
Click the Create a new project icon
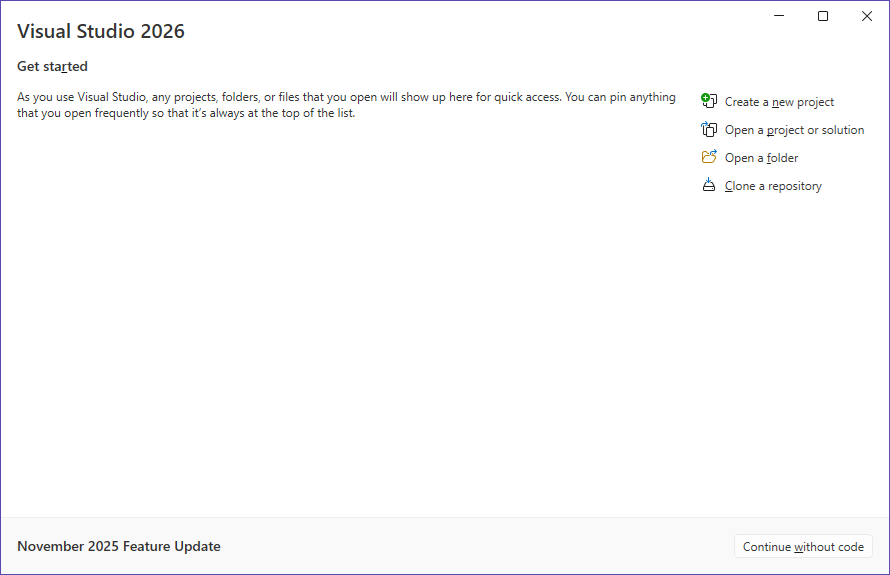tap(709, 101)
